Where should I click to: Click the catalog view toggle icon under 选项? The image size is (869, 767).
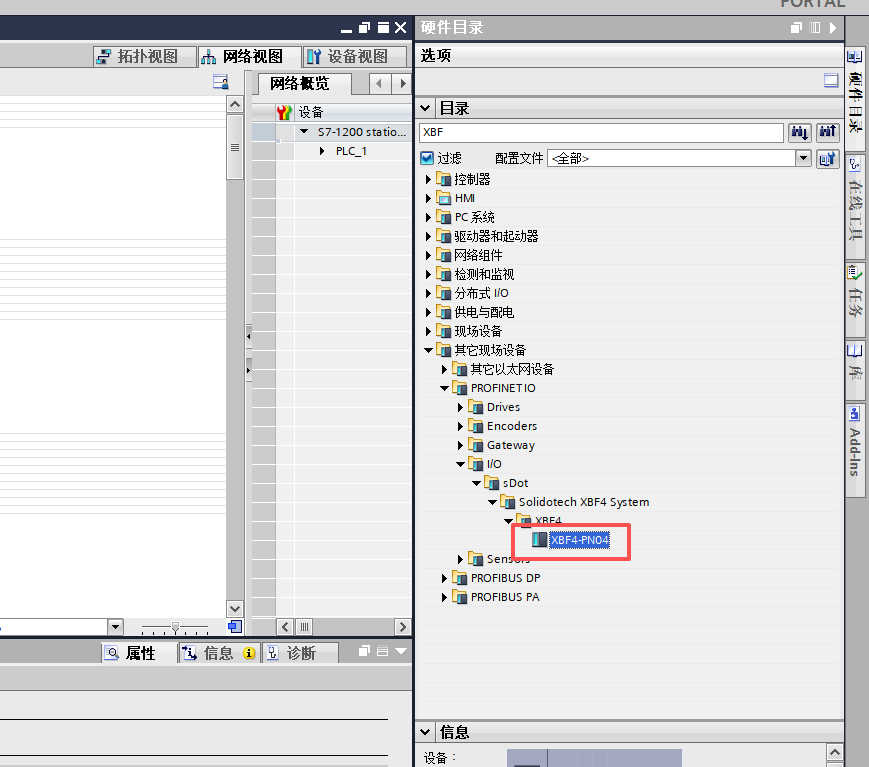[831, 80]
